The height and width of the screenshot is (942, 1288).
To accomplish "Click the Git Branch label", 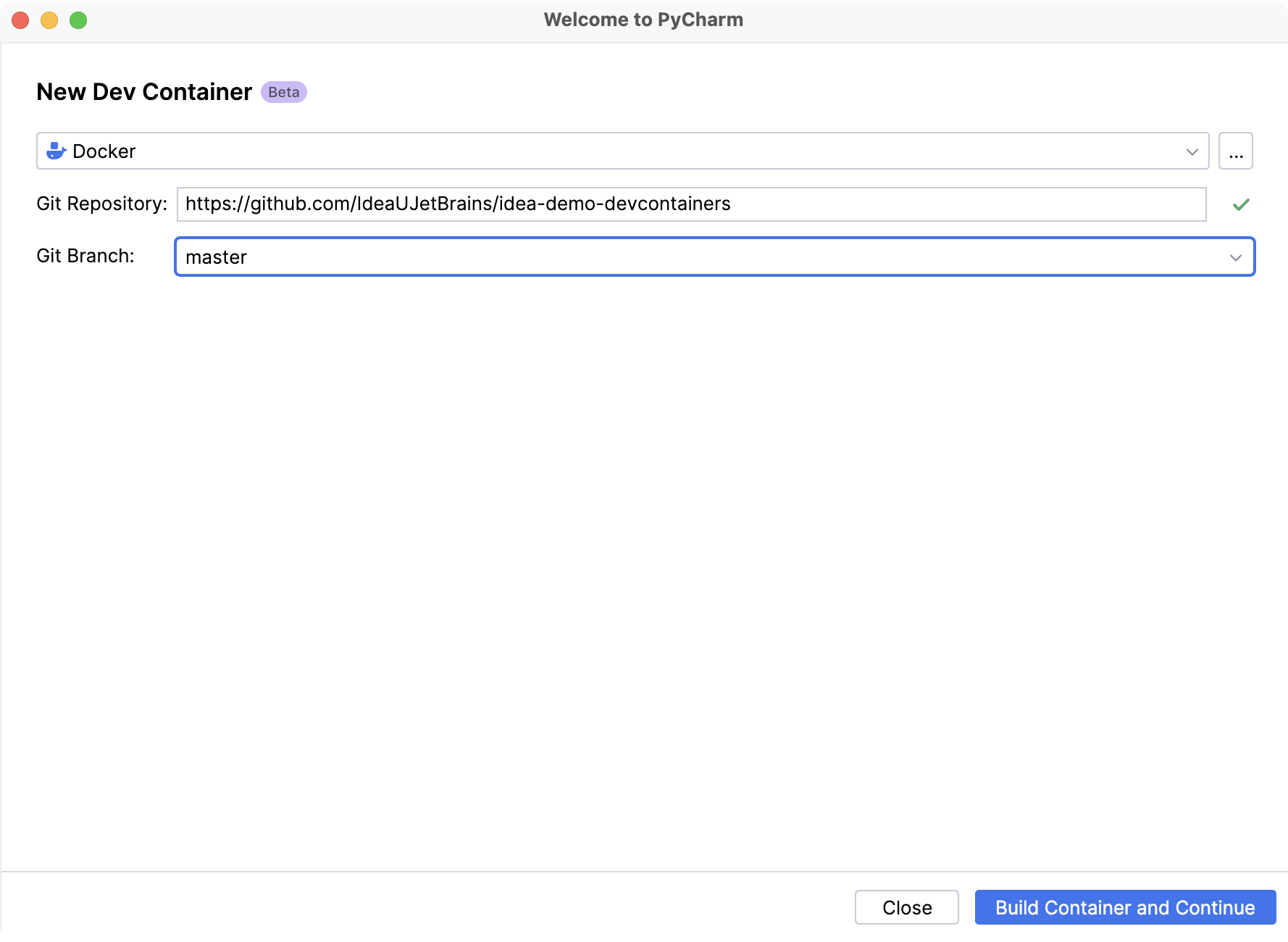I will 85,256.
